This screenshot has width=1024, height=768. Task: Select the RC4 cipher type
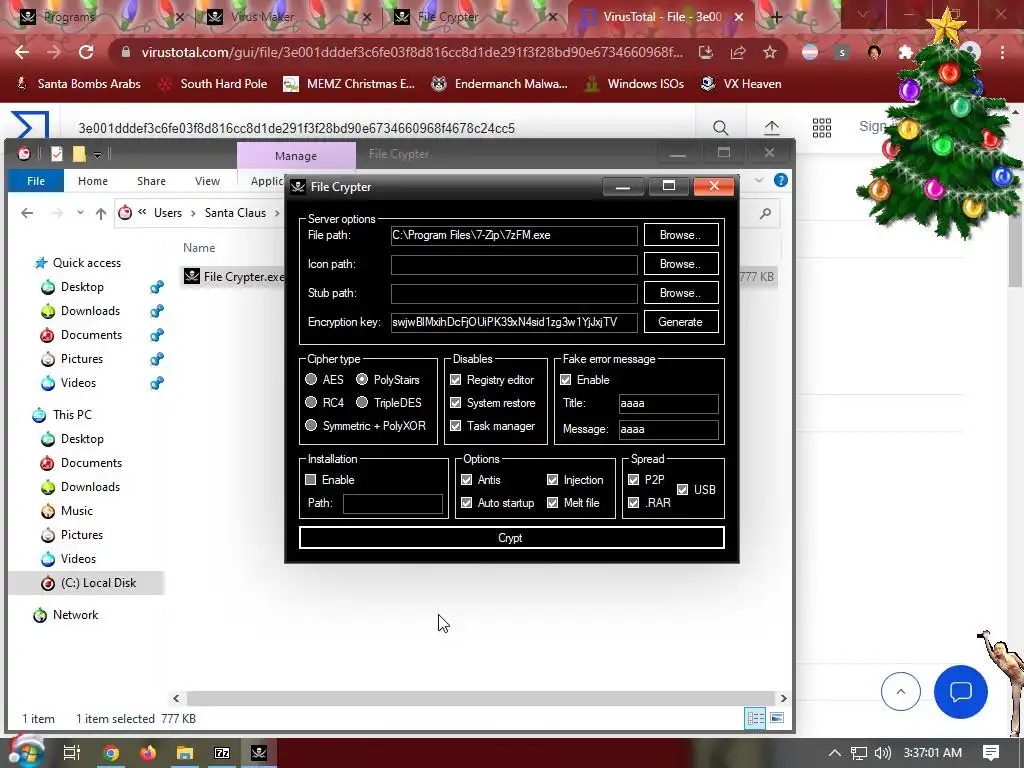coord(311,402)
